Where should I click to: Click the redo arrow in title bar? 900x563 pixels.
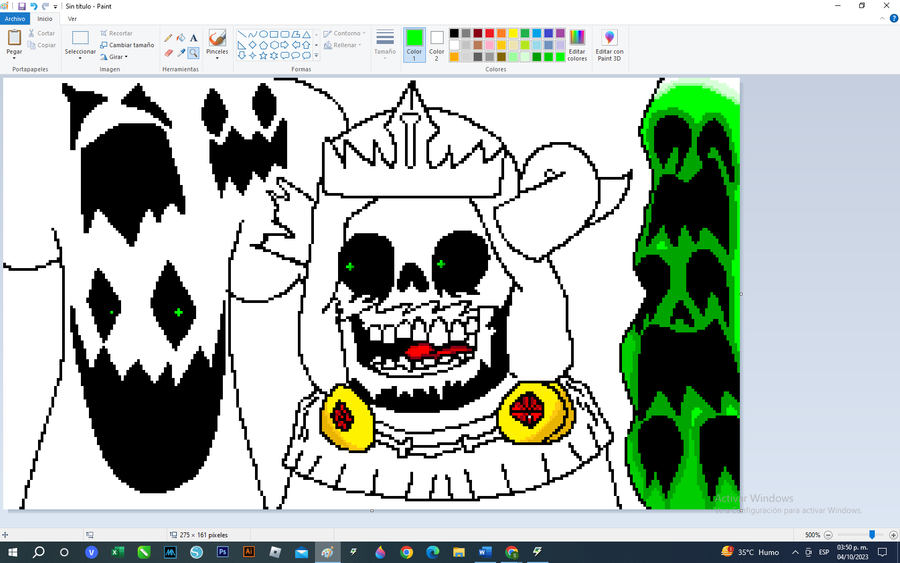(45, 6)
